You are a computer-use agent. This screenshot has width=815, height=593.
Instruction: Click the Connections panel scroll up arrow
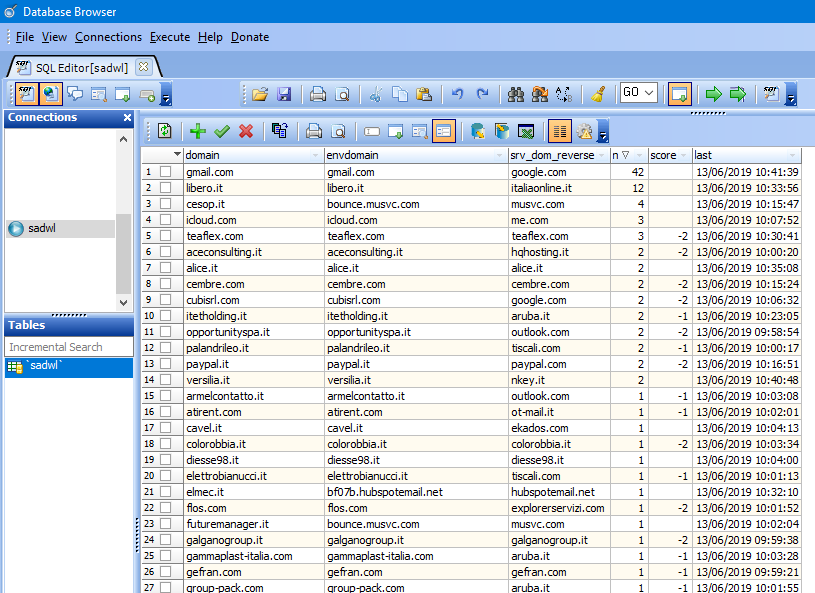point(124,139)
